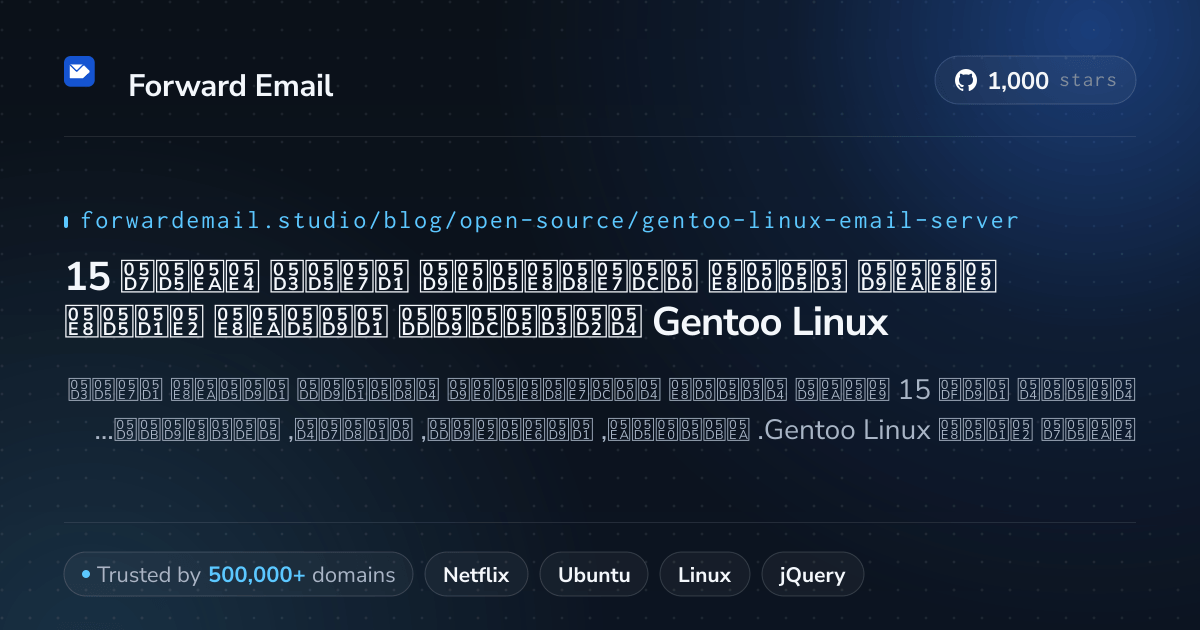1200x630 pixels.
Task: Select the Ubuntu tag pill
Action: 594,575
